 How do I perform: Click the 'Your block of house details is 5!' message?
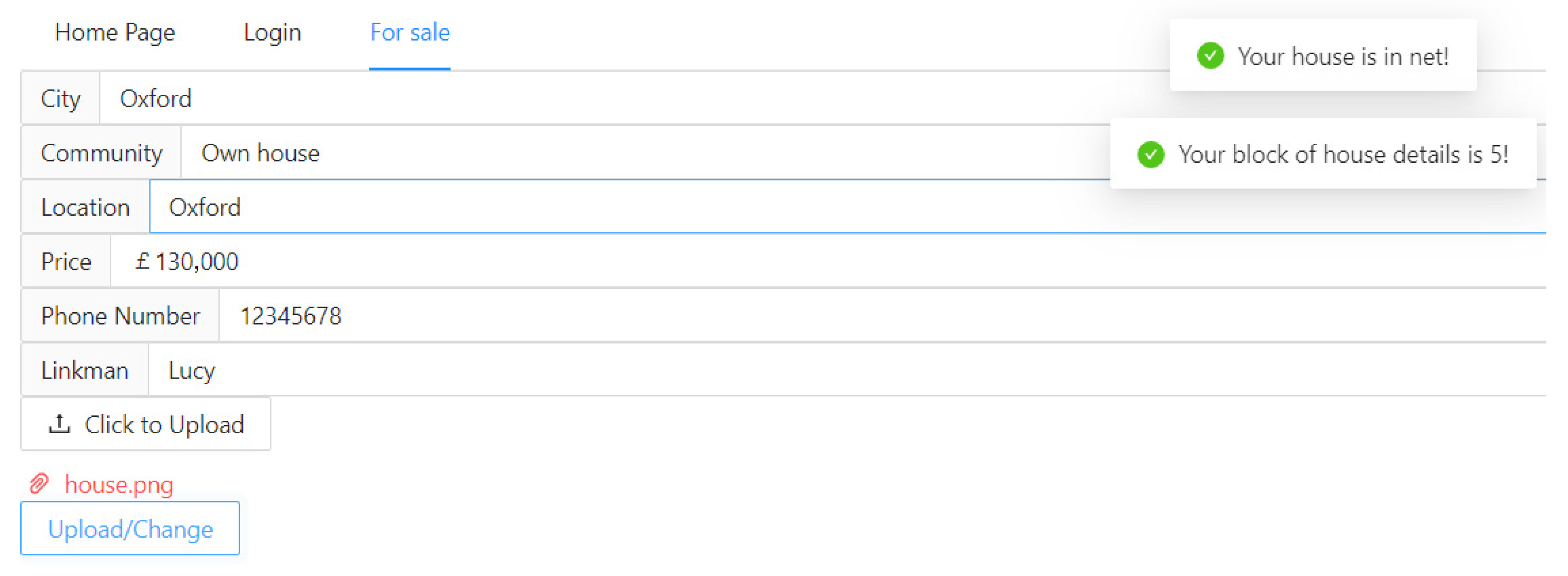point(1343,155)
